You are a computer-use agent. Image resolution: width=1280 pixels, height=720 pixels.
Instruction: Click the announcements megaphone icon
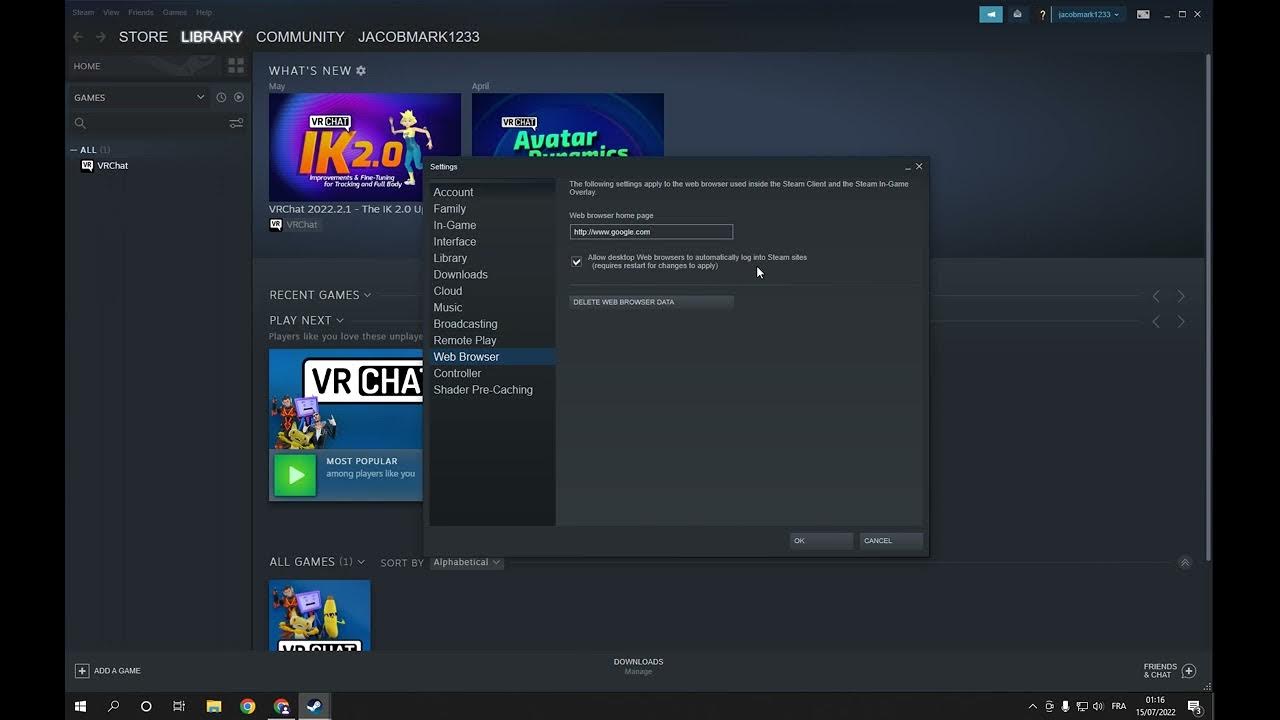[x=991, y=14]
